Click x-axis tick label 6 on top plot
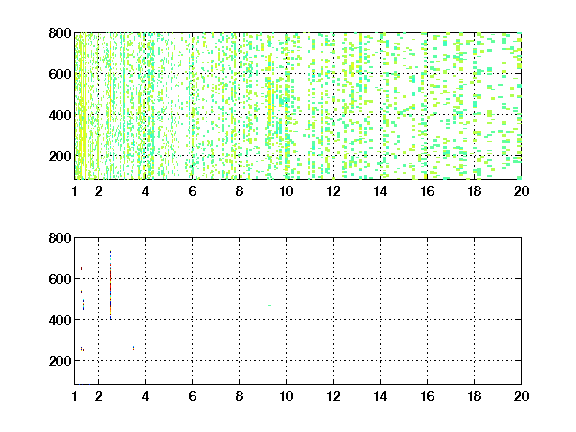 (192, 191)
